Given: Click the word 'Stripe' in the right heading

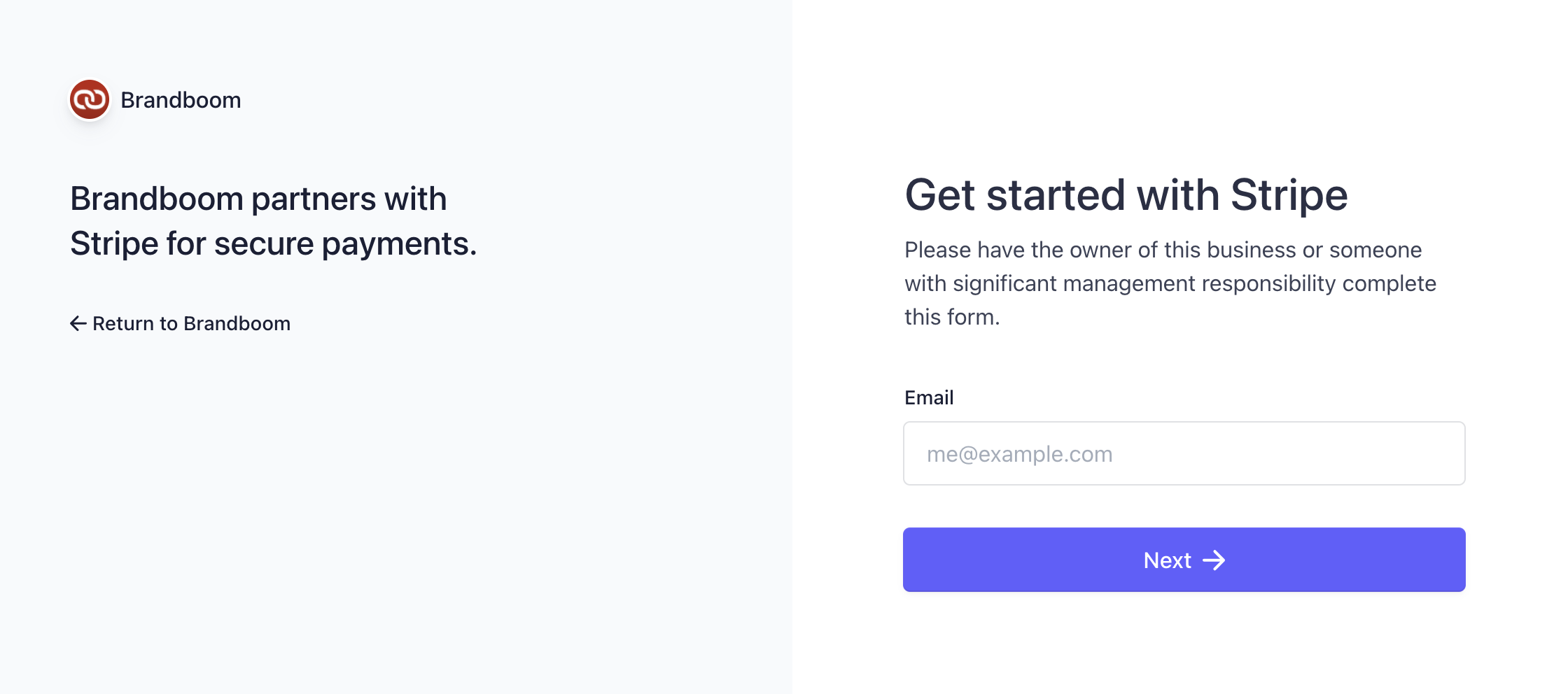Looking at the screenshot, I should (x=1289, y=194).
